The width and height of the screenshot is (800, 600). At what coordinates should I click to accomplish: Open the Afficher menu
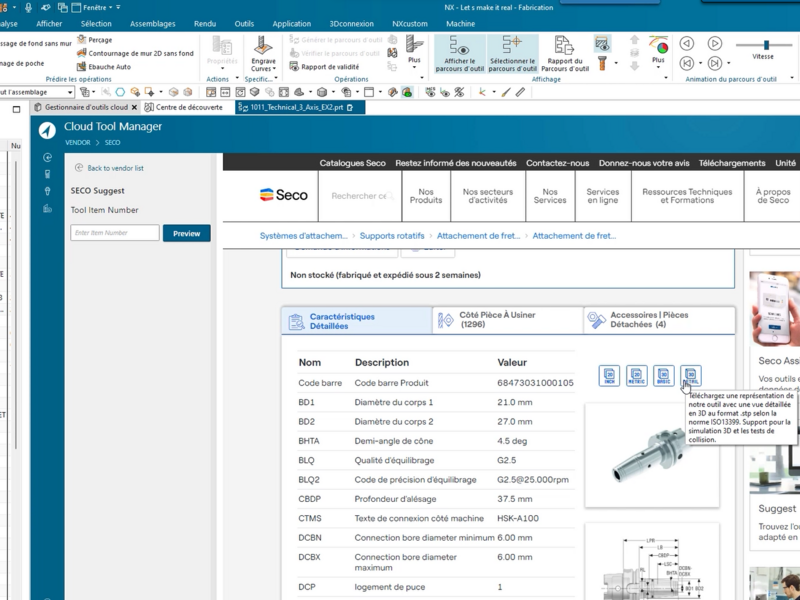pos(49,23)
